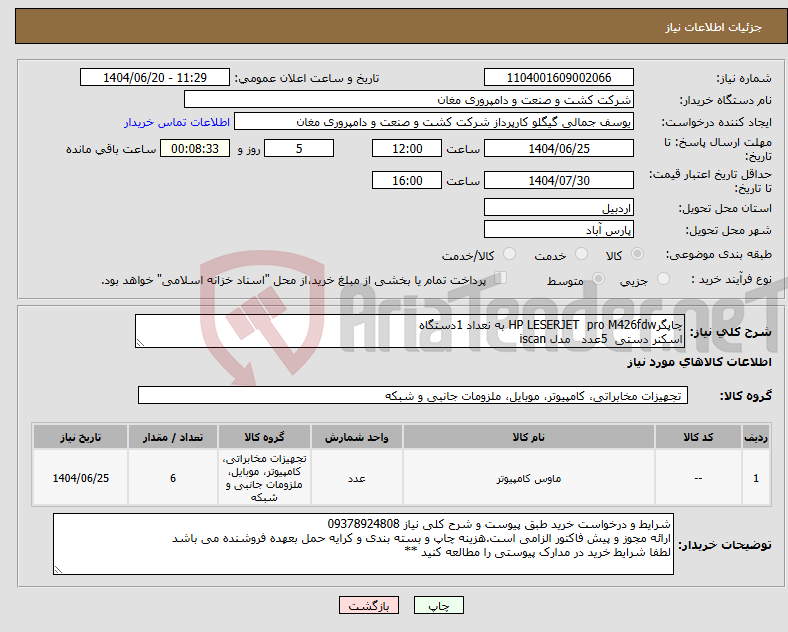Click the resize handle of the buyer notes box
Image resolution: width=788 pixels, height=632 pixels.
(x=58, y=570)
